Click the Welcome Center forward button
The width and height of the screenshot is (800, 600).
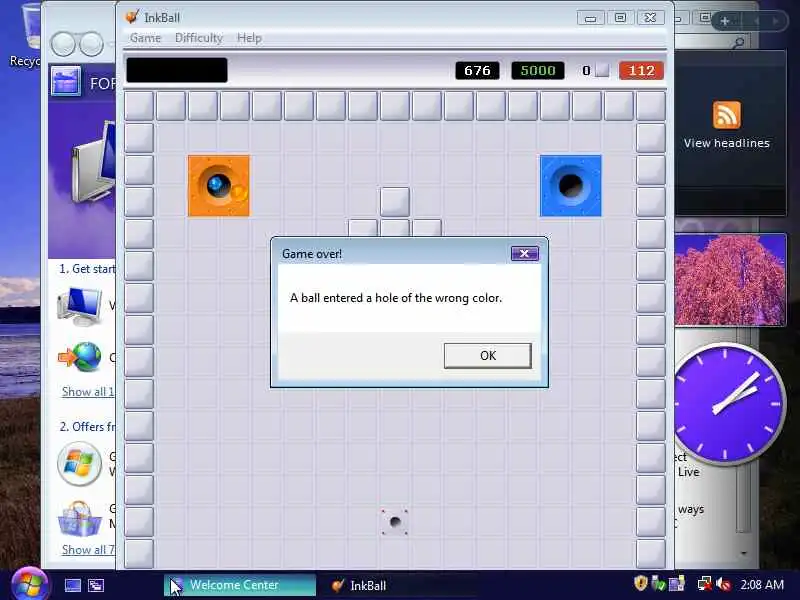coord(91,44)
